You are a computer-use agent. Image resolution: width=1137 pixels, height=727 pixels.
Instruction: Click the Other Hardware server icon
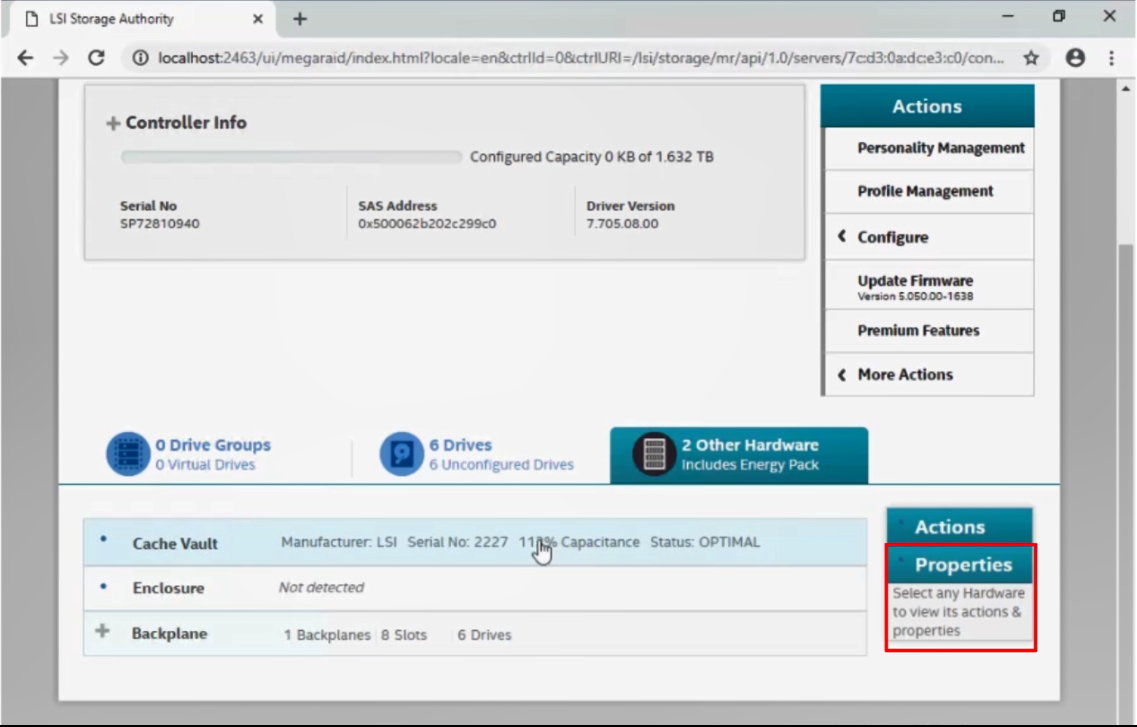point(654,455)
